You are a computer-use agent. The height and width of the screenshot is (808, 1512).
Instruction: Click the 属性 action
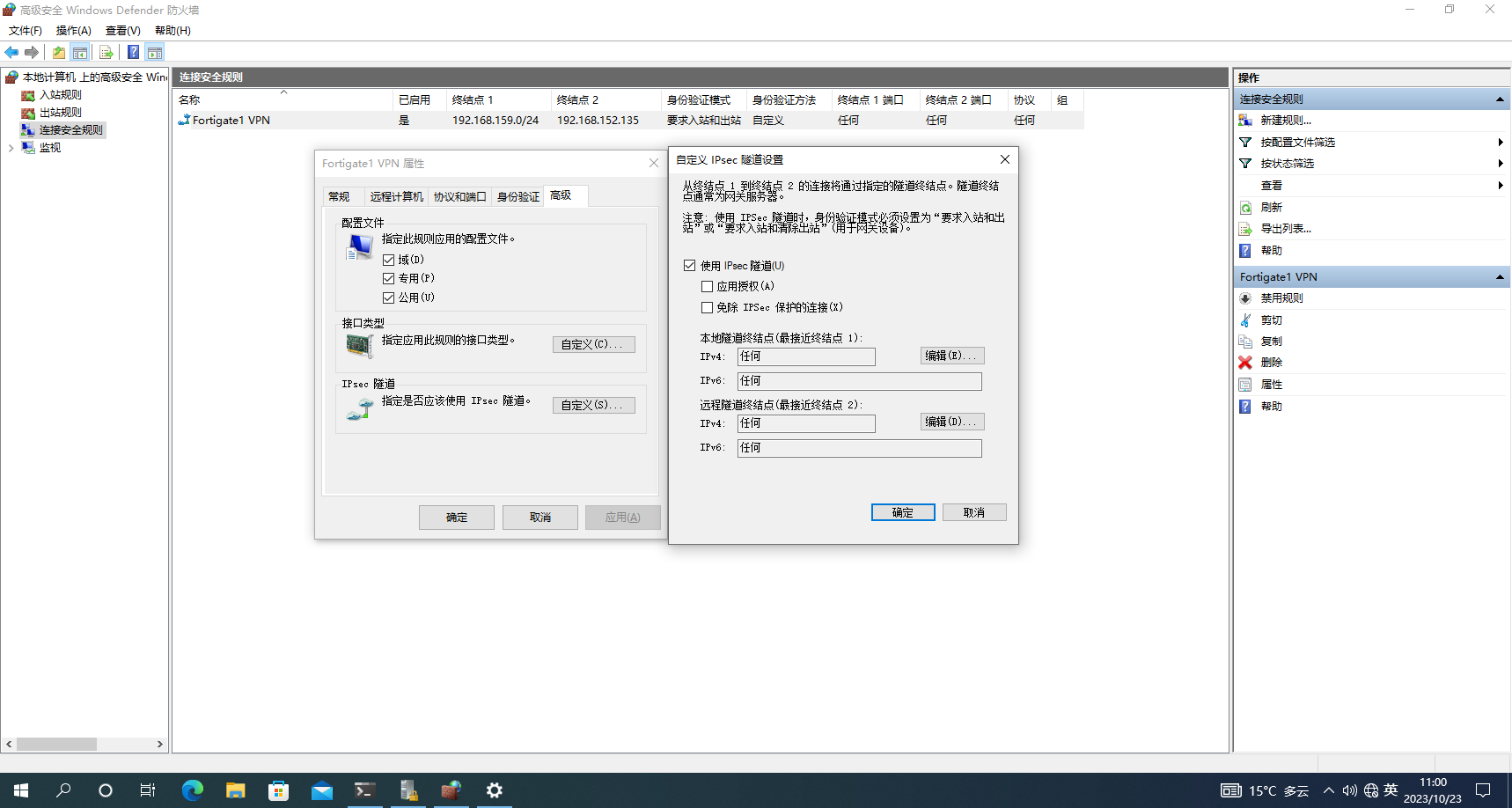1271,385
